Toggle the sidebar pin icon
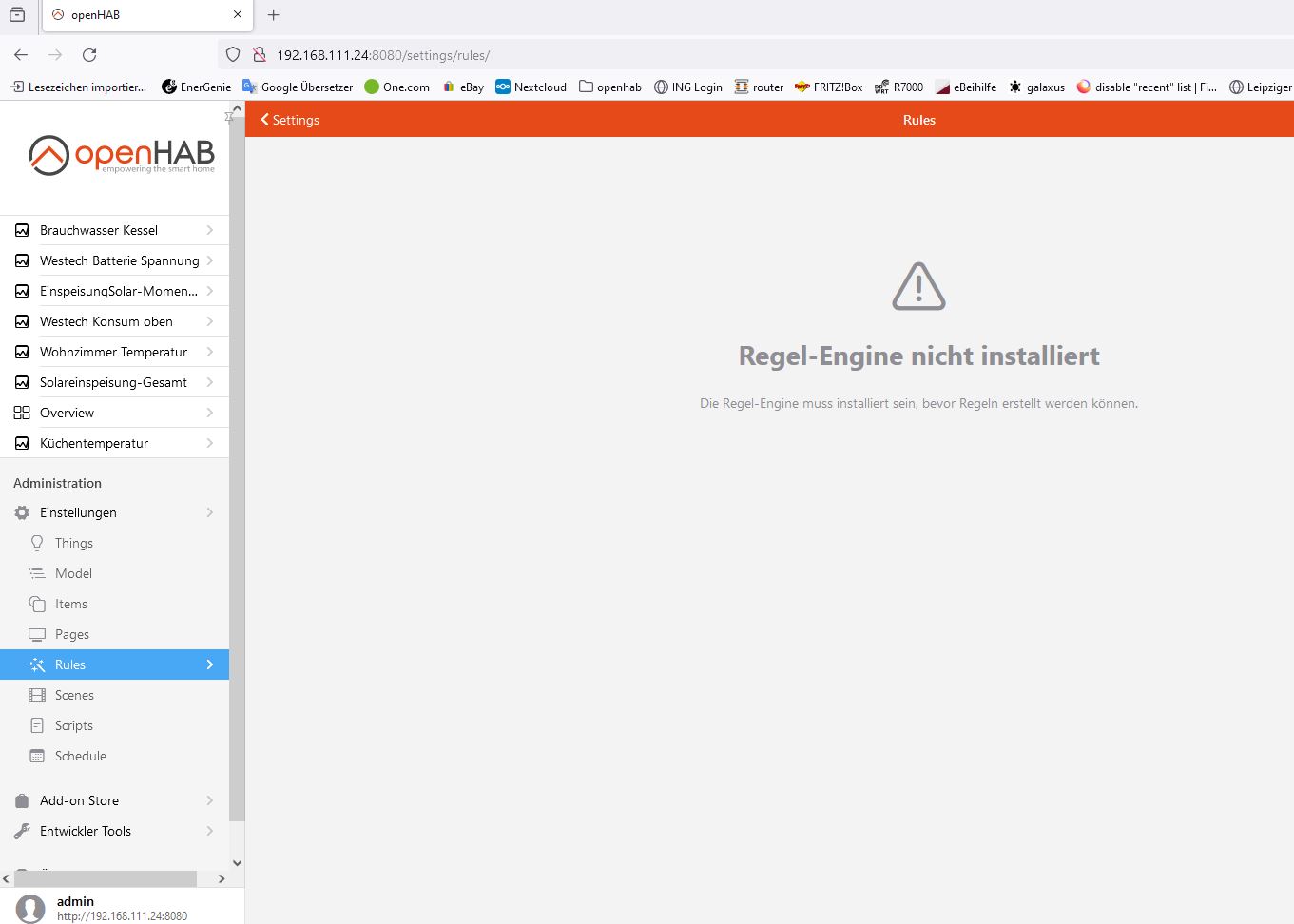The image size is (1294, 924). (228, 117)
